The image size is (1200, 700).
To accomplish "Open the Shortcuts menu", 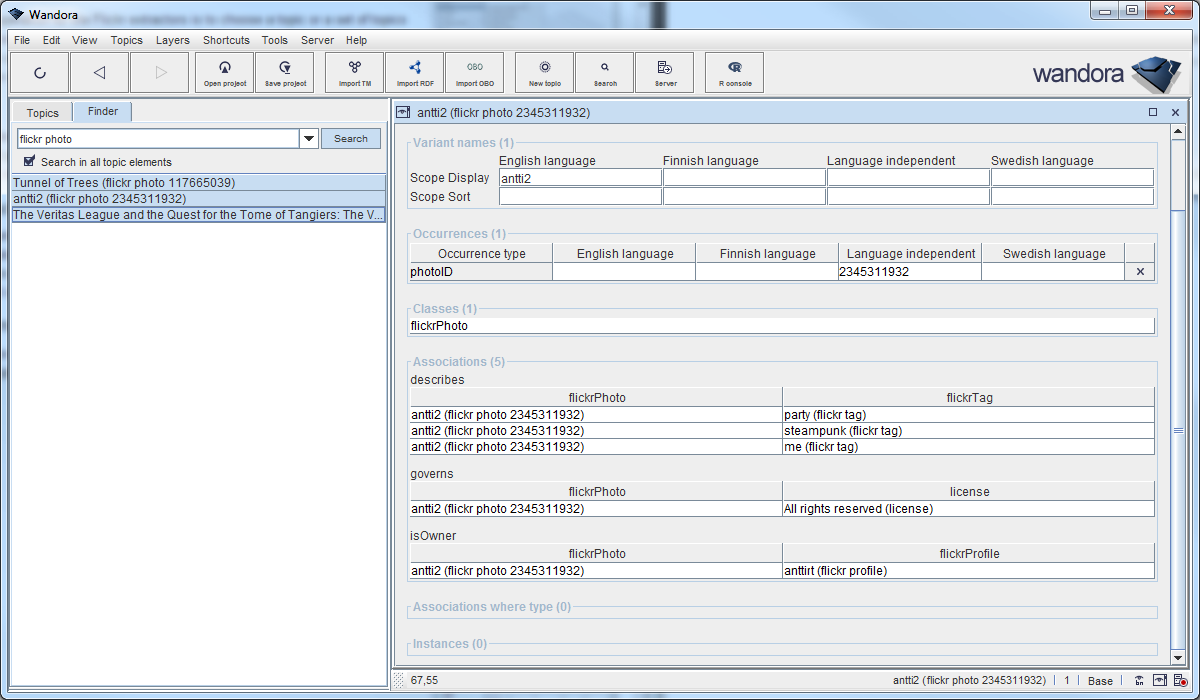I will coord(226,40).
